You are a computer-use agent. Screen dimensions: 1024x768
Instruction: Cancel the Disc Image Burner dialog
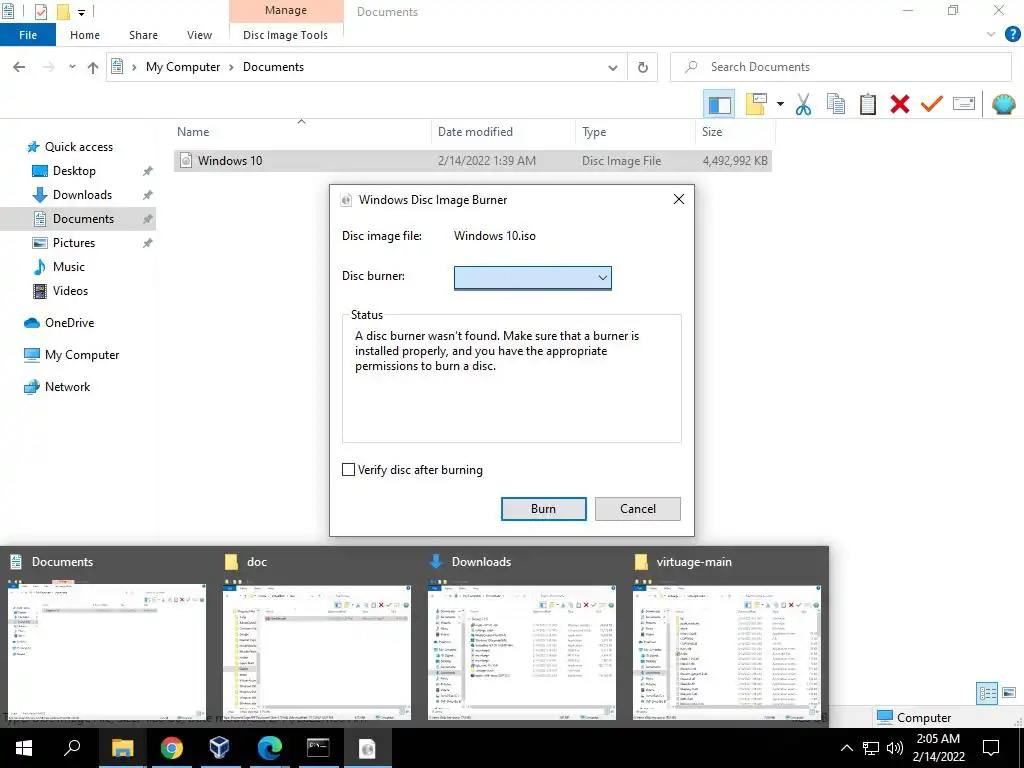[x=637, y=509]
